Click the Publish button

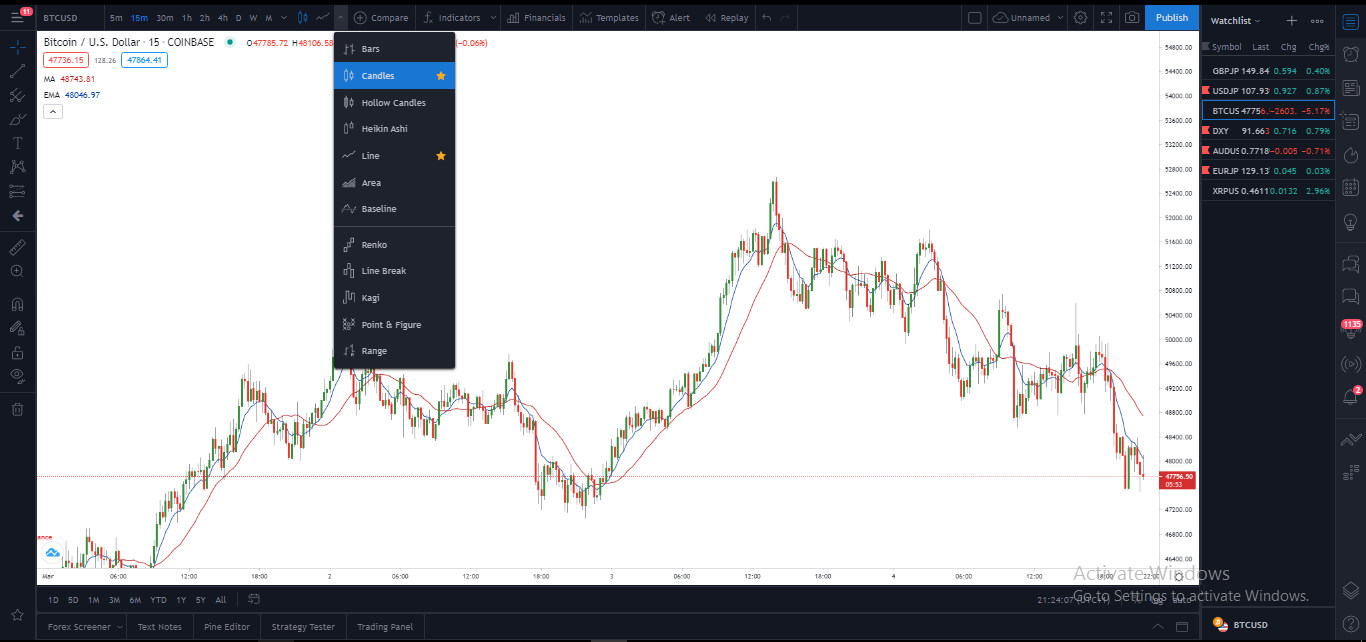1172,17
